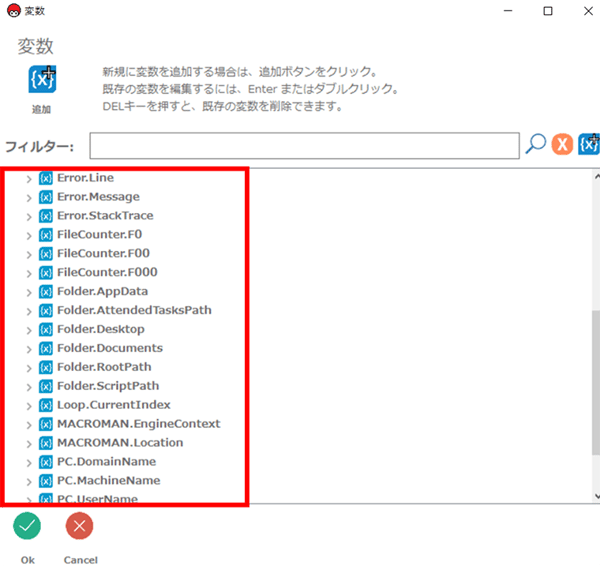Image resolution: width=600 pixels, height=566 pixels.
Task: Click the variable icon next to Folder.Desktop
Action: click(x=46, y=329)
